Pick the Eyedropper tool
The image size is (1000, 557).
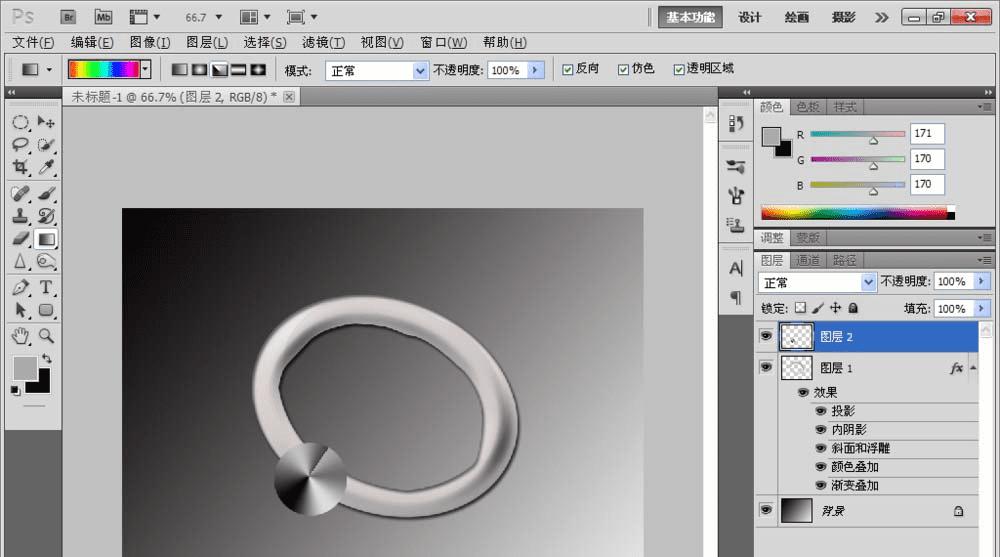pyautogui.click(x=46, y=168)
